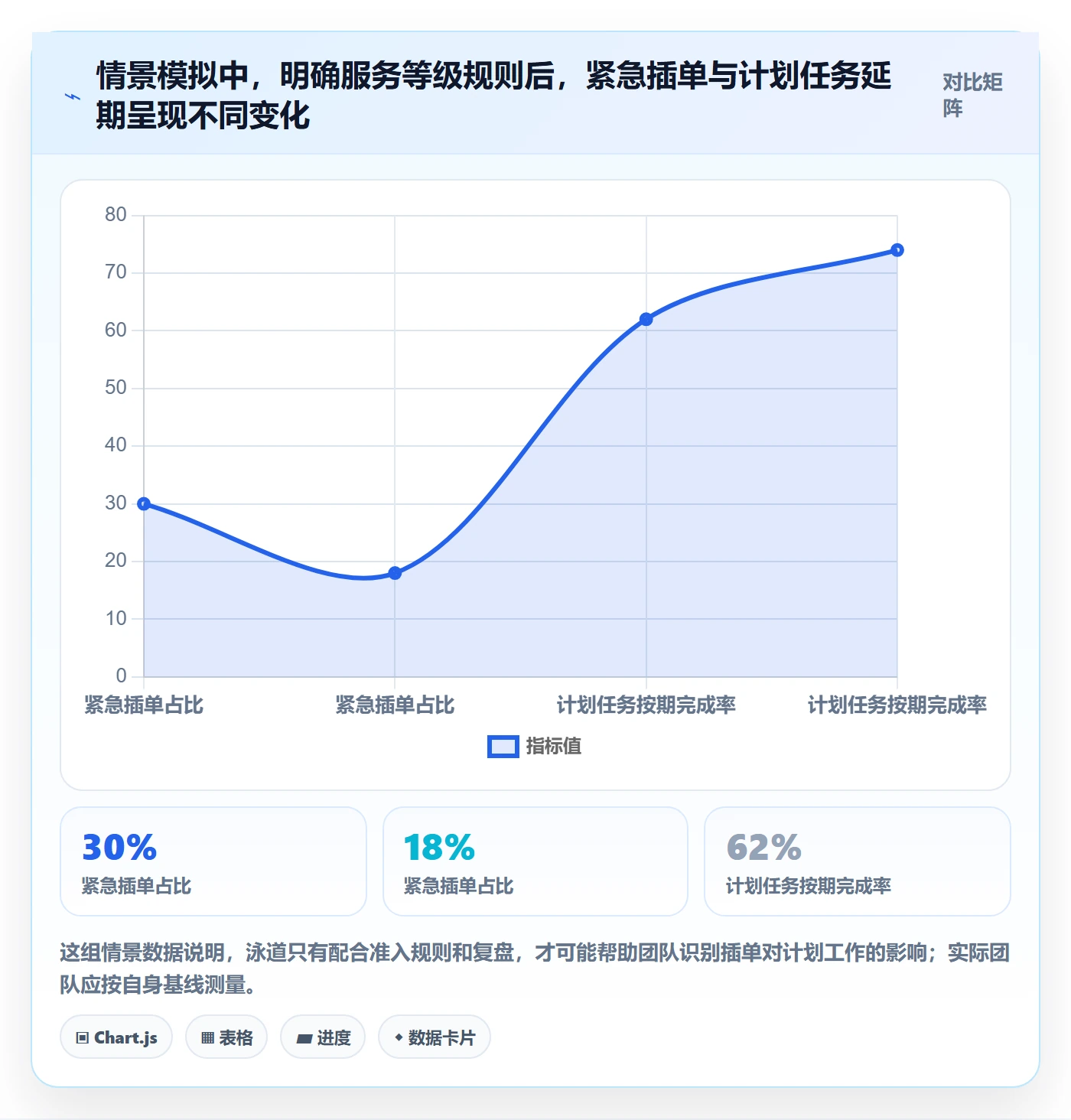Select the 表格 tag pill
The height and width of the screenshot is (1120, 1071).
226,1037
